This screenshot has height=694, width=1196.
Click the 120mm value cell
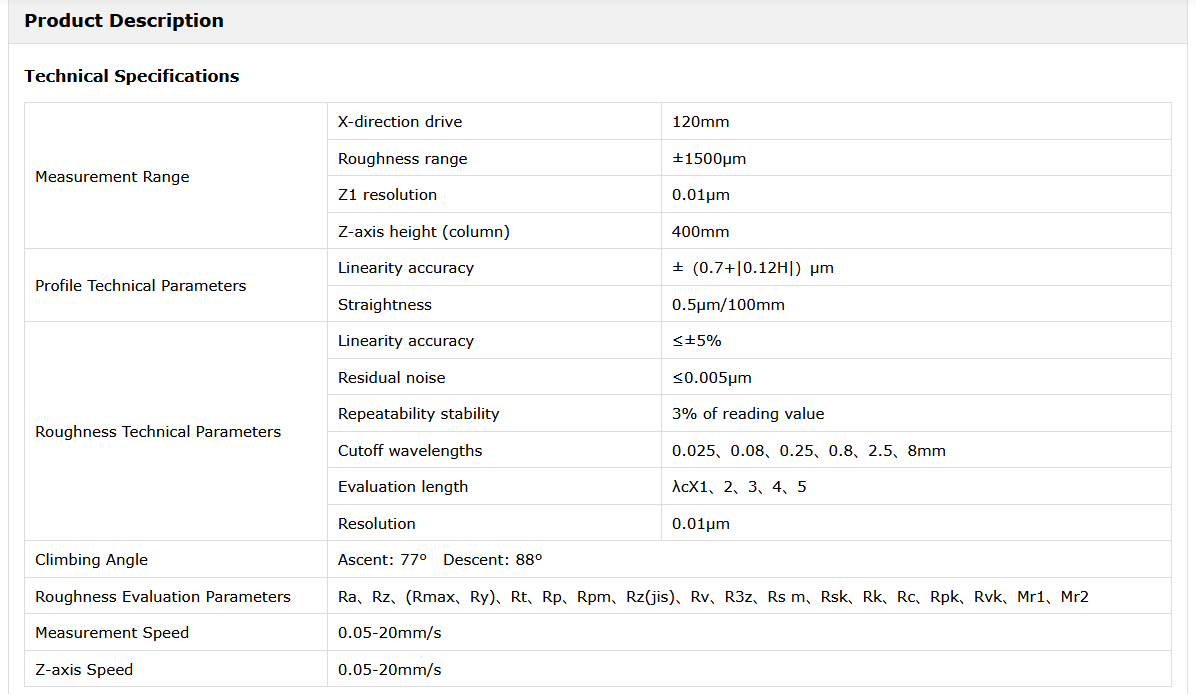coord(701,122)
